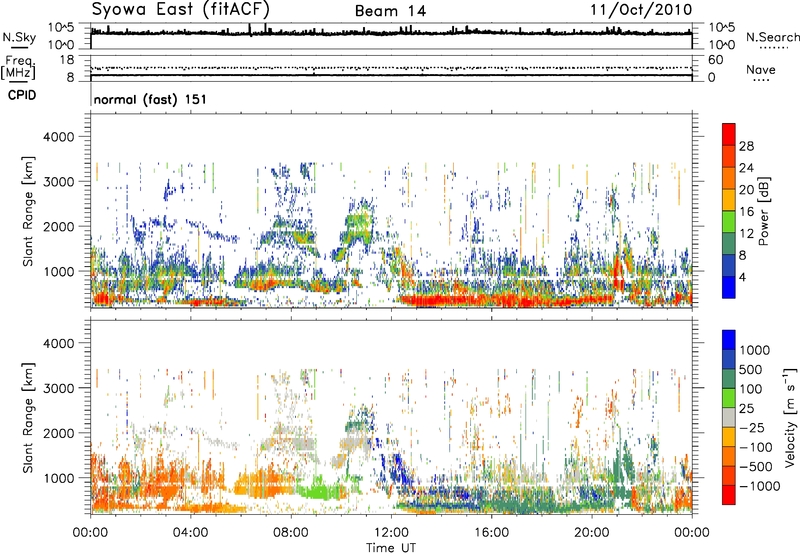Click the '08:00' time axis tick label
This screenshot has height=554, width=800.
click(x=291, y=533)
